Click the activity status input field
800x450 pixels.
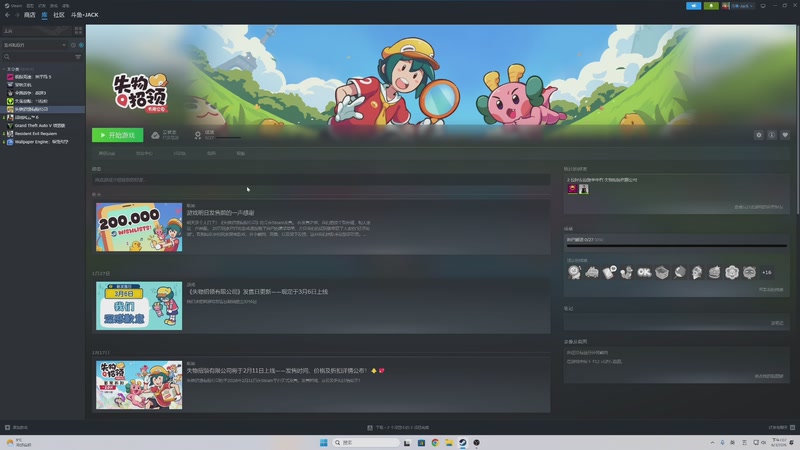[x=321, y=180]
